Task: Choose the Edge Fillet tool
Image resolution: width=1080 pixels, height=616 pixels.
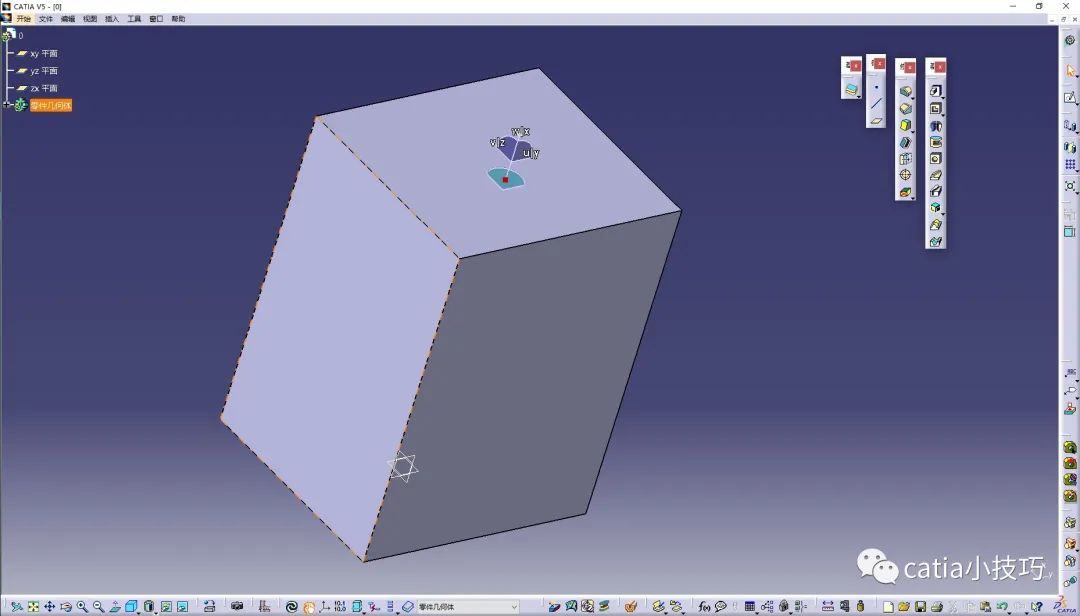Action: (905, 91)
